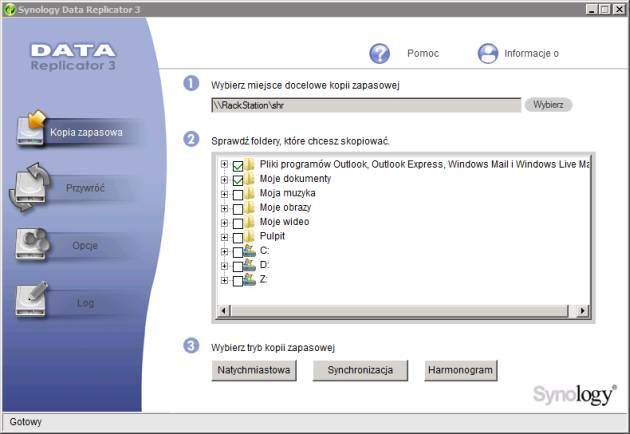Image resolution: width=630 pixels, height=434 pixels.
Task: Open the Harmonogram schedule mode
Action: coord(460,370)
